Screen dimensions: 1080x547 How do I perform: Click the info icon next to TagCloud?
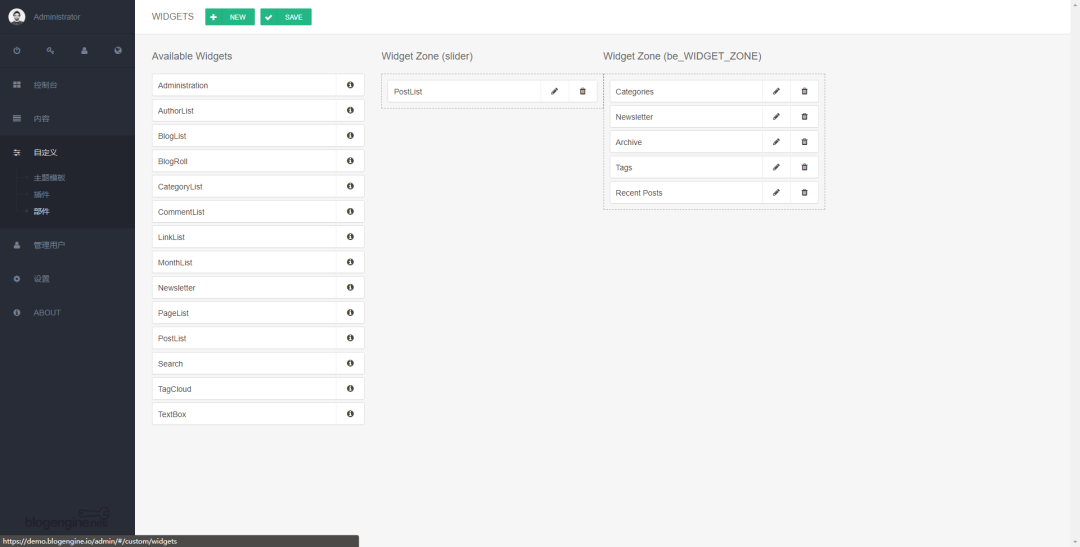pos(350,389)
